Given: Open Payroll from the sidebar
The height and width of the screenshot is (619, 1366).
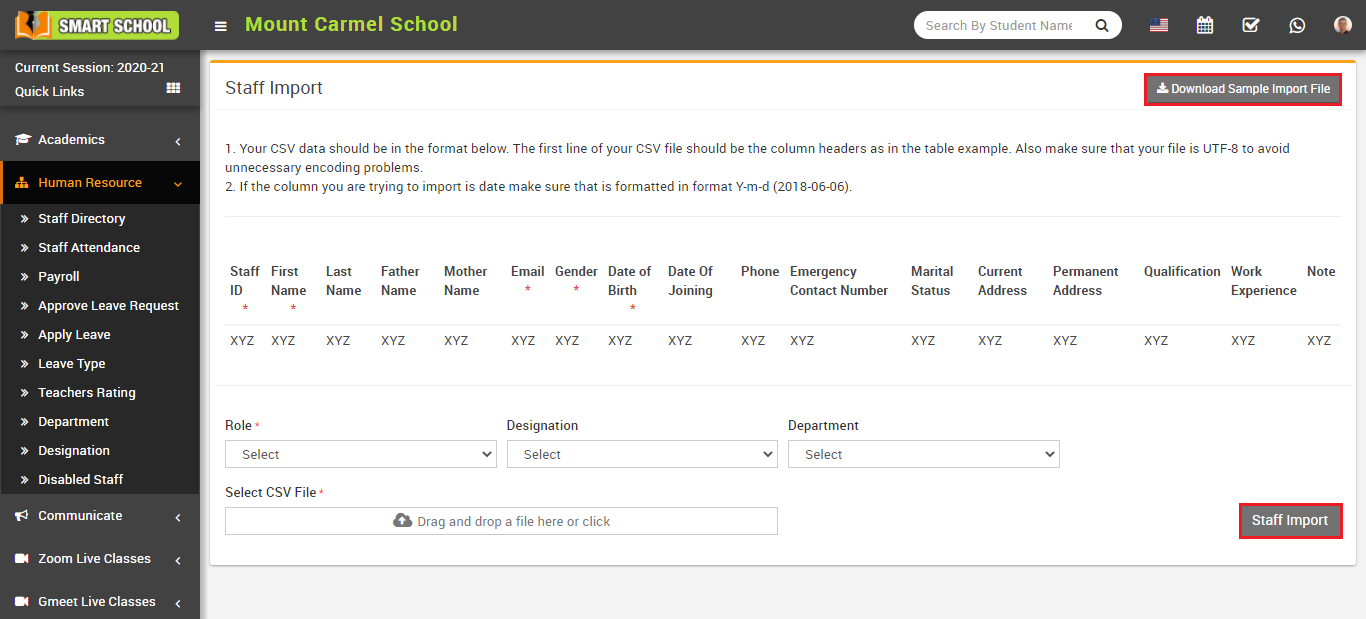Looking at the screenshot, I should click(59, 277).
